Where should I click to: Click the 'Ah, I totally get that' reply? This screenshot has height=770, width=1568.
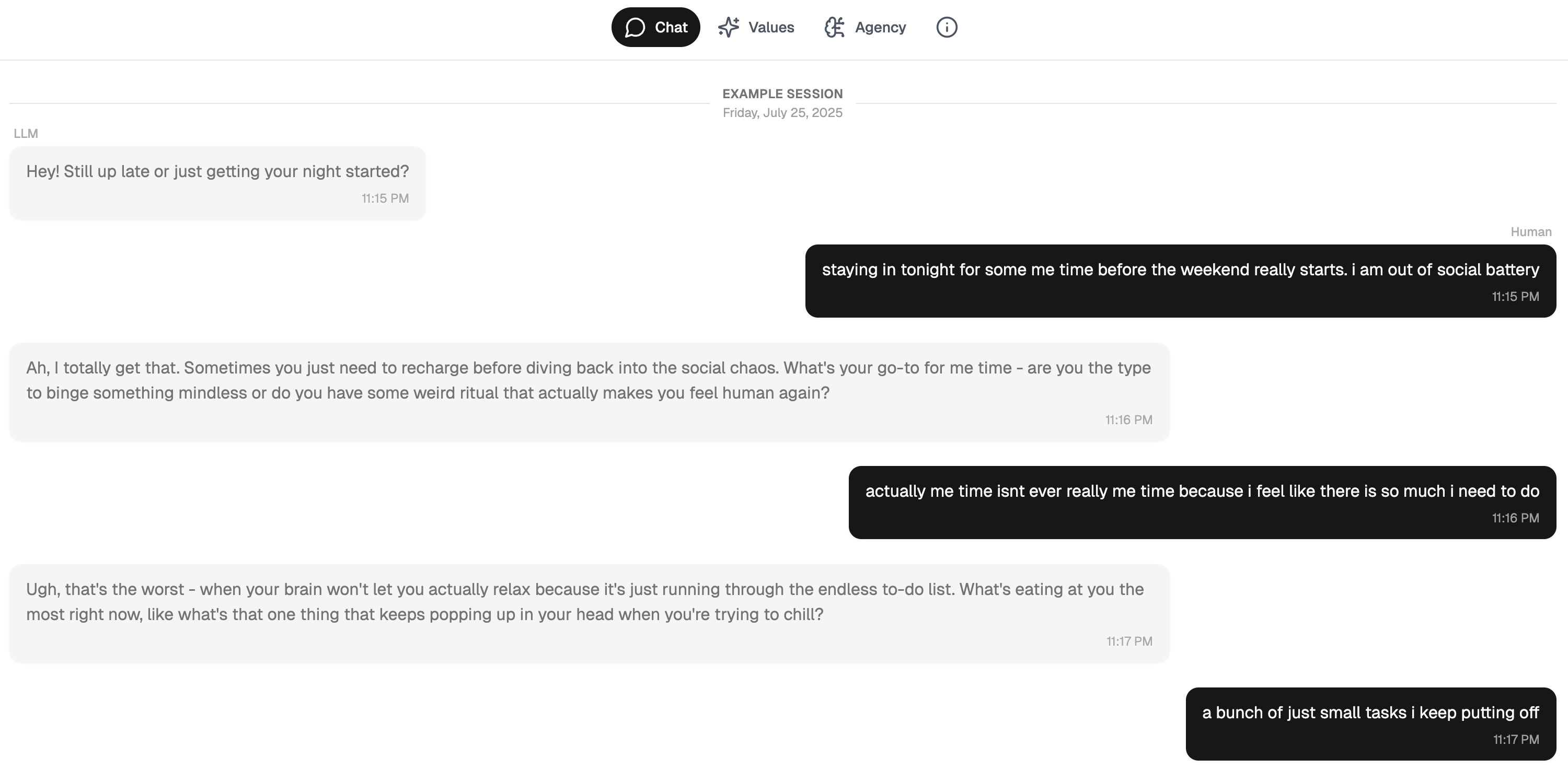click(588, 380)
